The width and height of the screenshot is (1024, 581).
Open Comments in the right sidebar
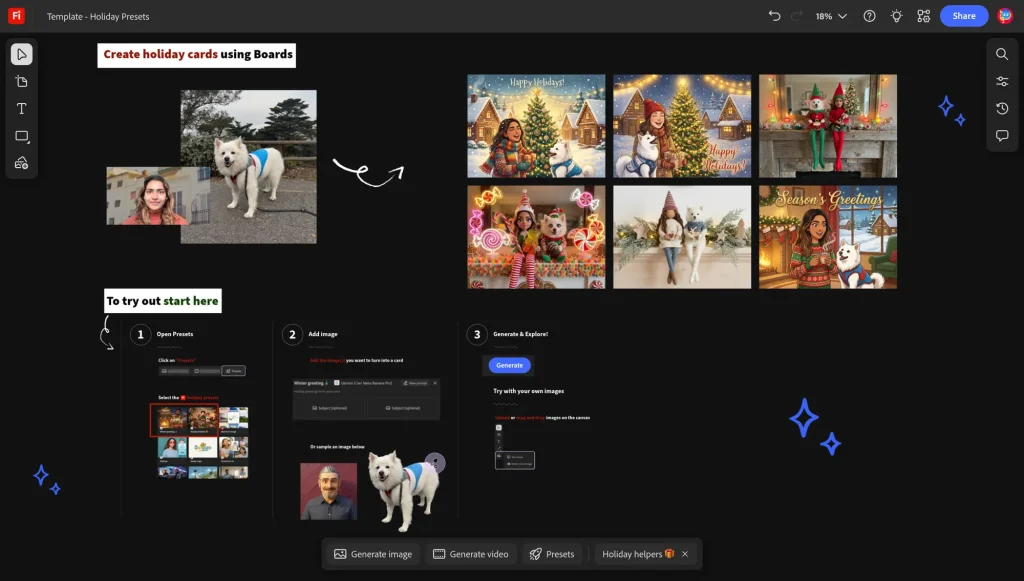[x=1002, y=135]
